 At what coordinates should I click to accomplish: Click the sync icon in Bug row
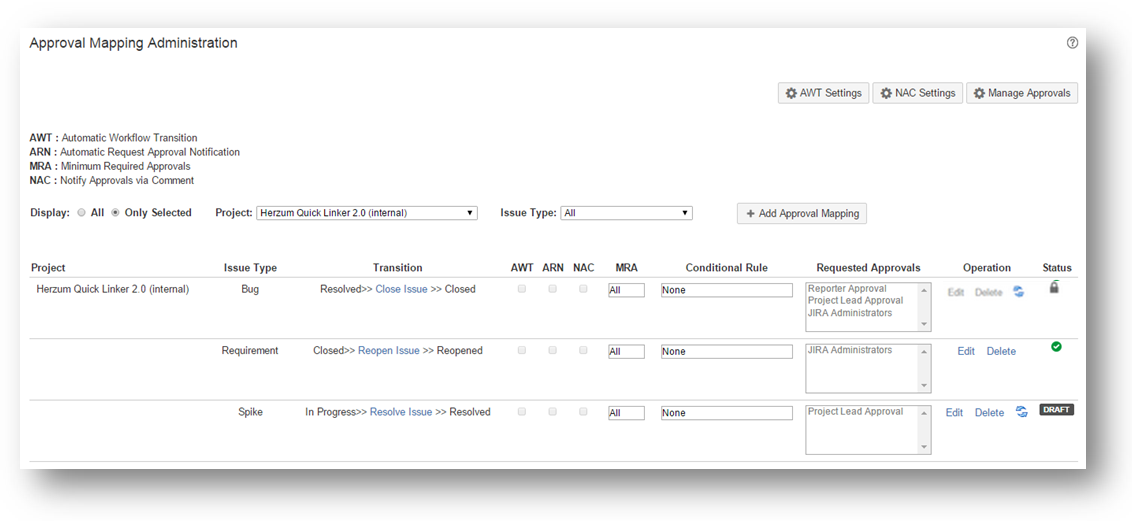pos(1018,292)
